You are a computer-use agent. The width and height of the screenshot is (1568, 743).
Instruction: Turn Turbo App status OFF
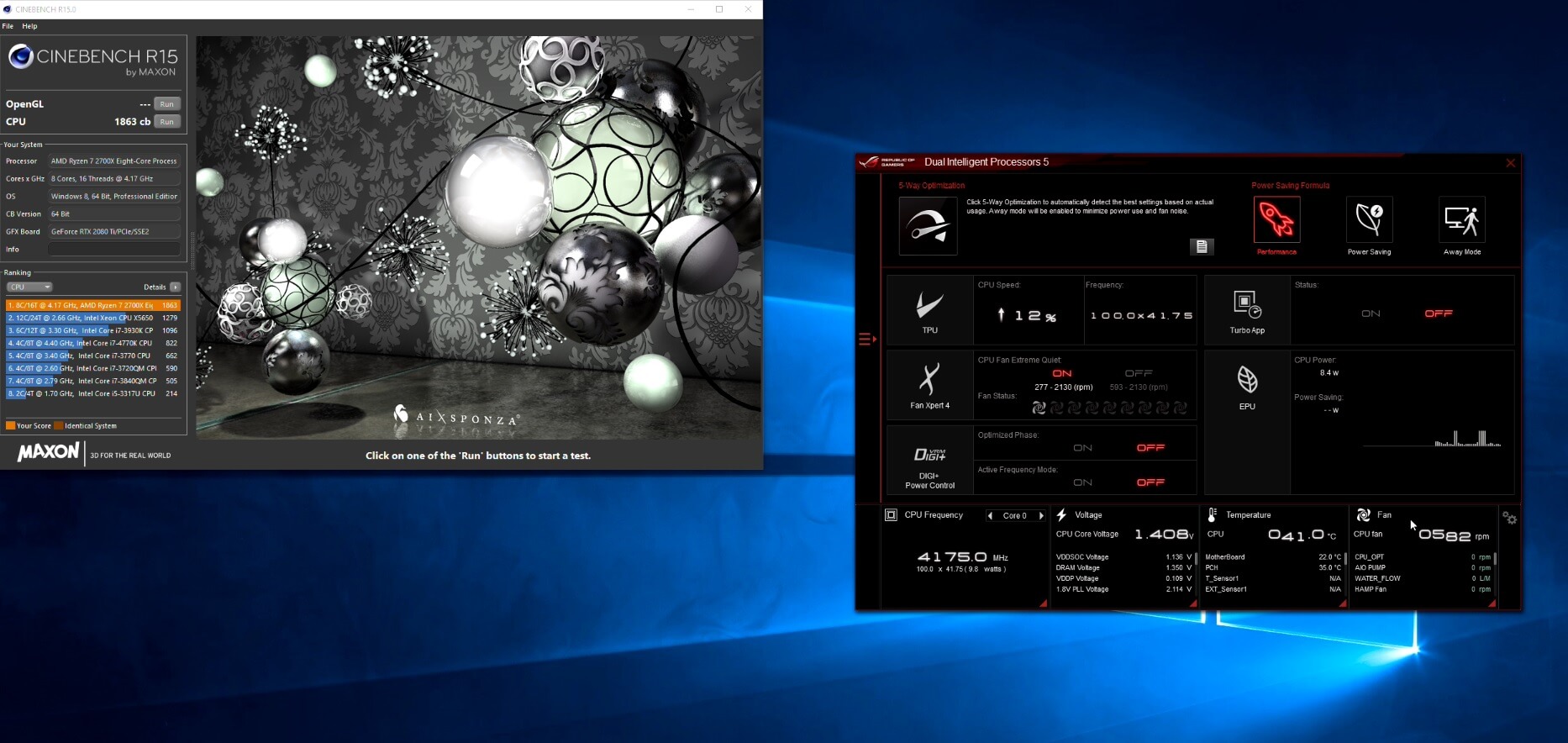tap(1439, 314)
